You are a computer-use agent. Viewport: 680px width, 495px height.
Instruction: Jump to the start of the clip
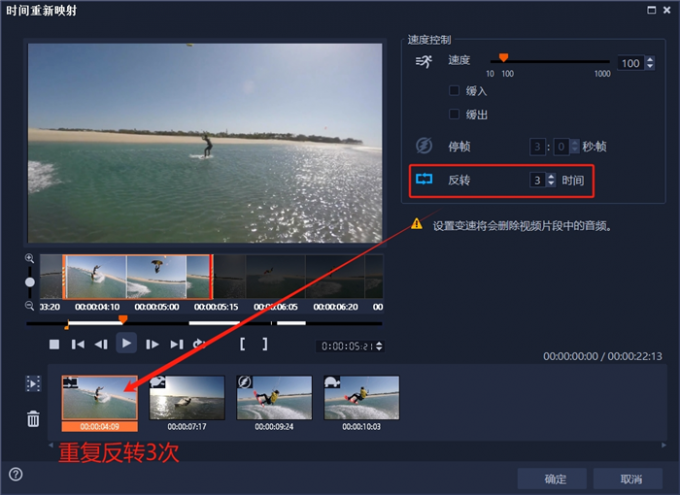point(78,344)
